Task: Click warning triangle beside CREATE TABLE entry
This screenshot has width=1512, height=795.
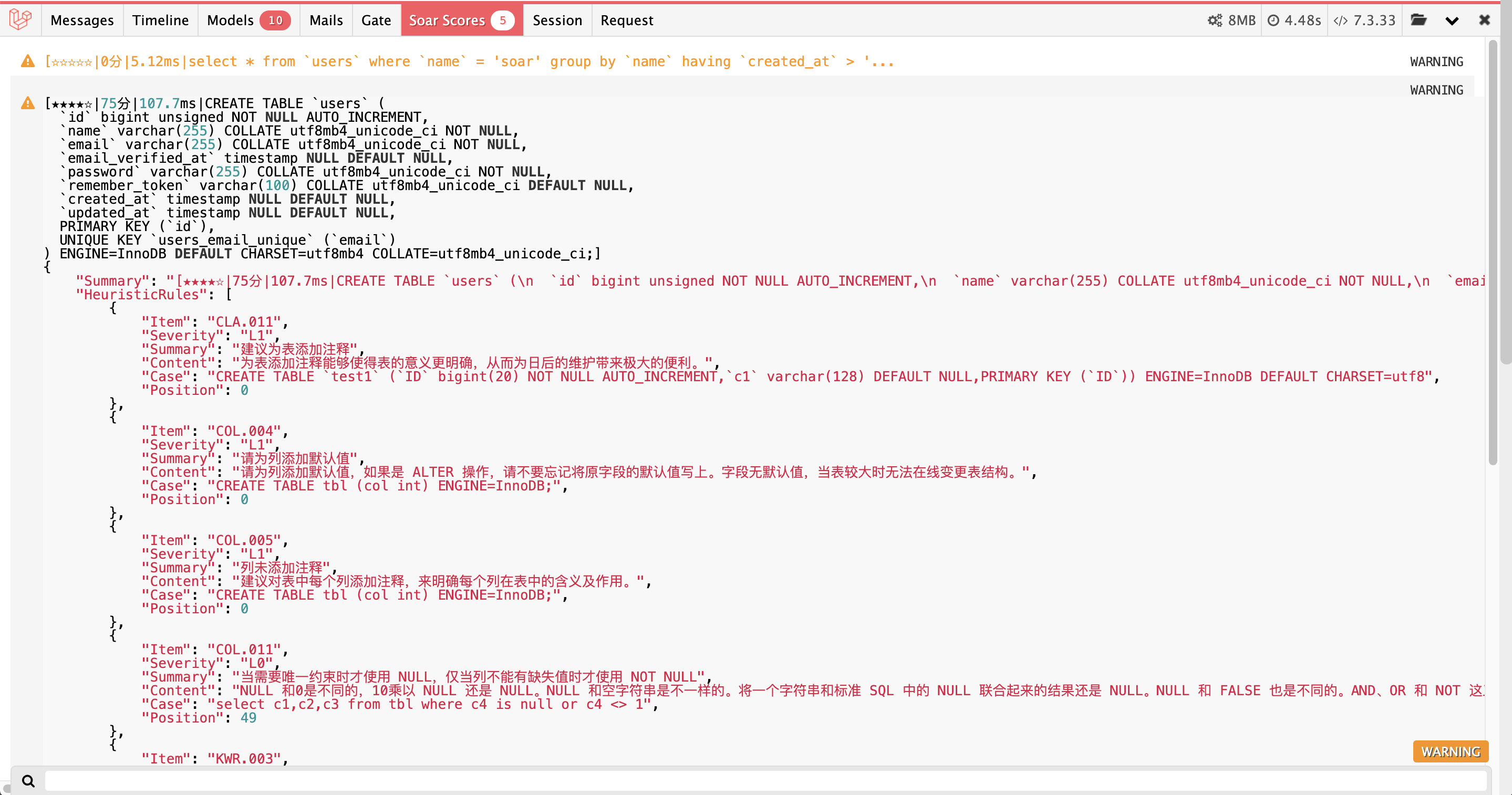Action: (x=28, y=103)
